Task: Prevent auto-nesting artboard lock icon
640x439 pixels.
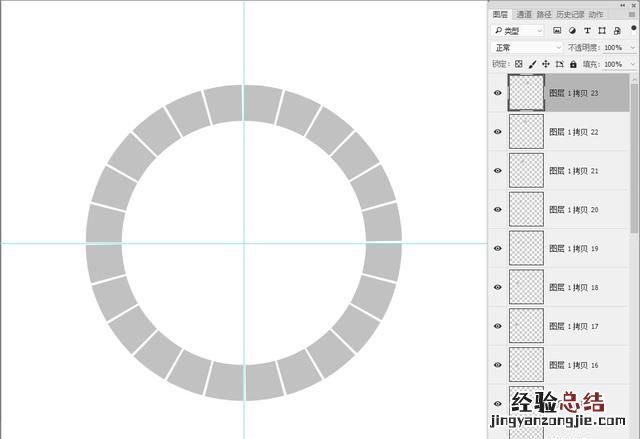Action: pyautogui.click(x=560, y=64)
